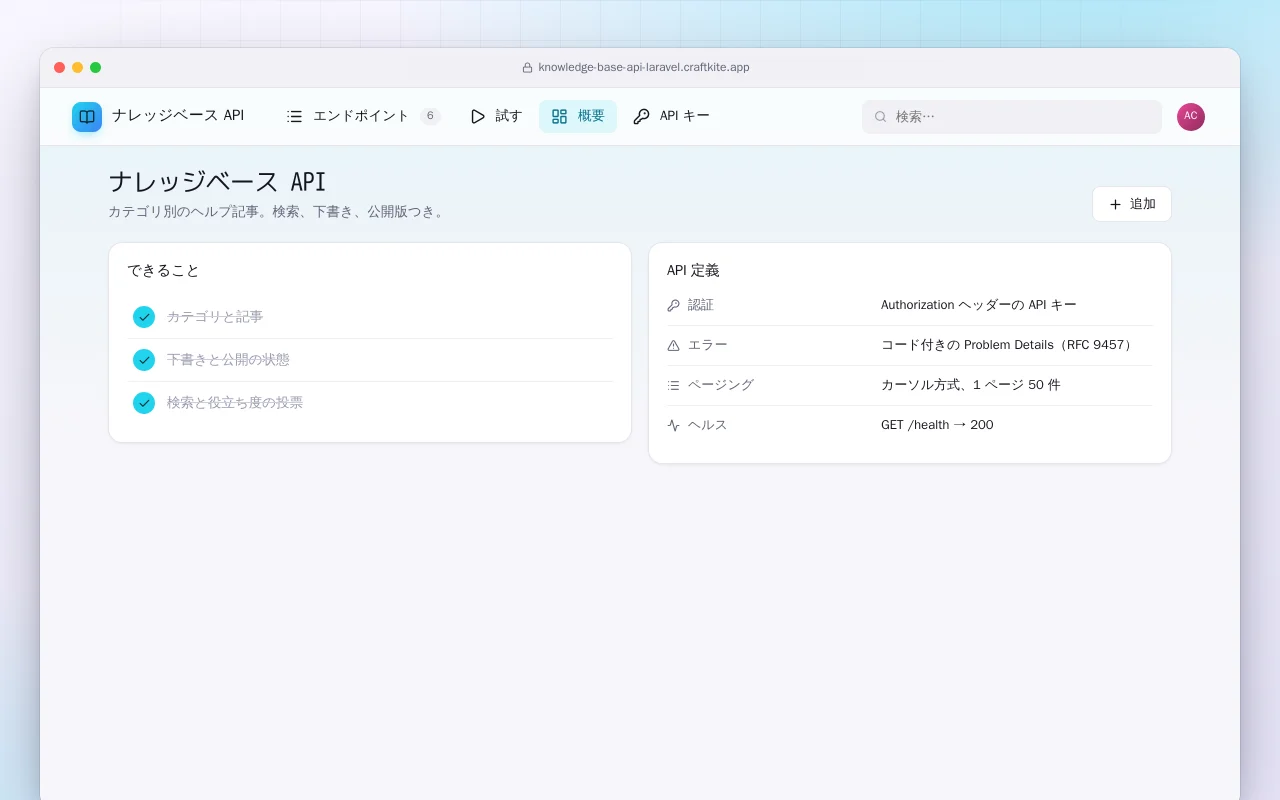1280x800 pixels.
Task: Click the grid icon beside 概要
Action: [560, 116]
